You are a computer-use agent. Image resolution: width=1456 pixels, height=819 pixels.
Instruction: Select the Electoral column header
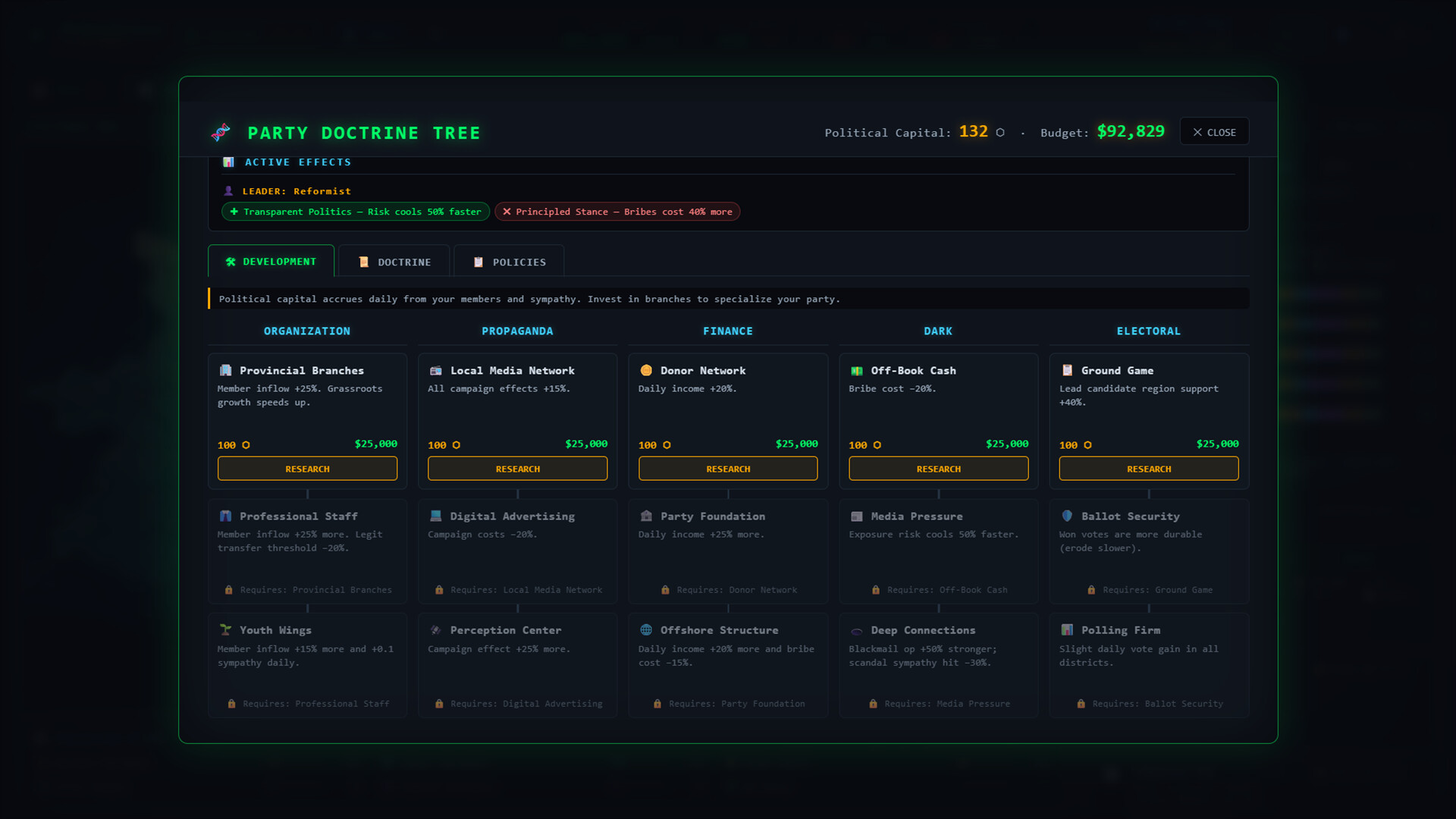click(x=1149, y=331)
